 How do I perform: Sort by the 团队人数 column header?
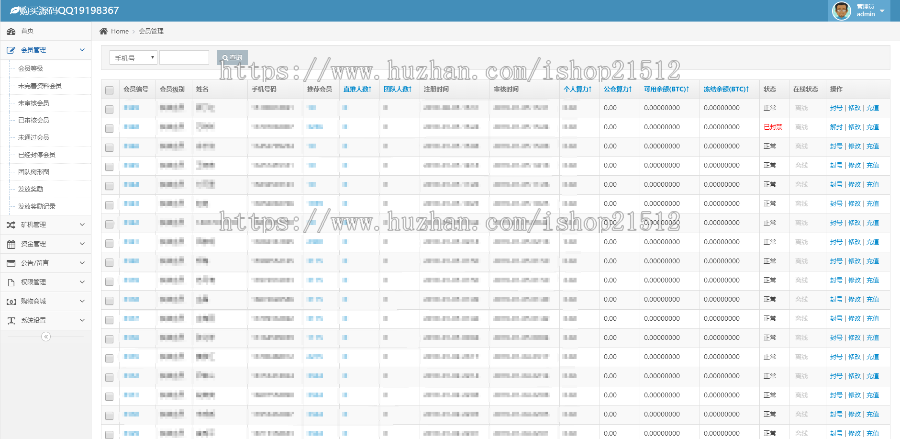click(397, 90)
